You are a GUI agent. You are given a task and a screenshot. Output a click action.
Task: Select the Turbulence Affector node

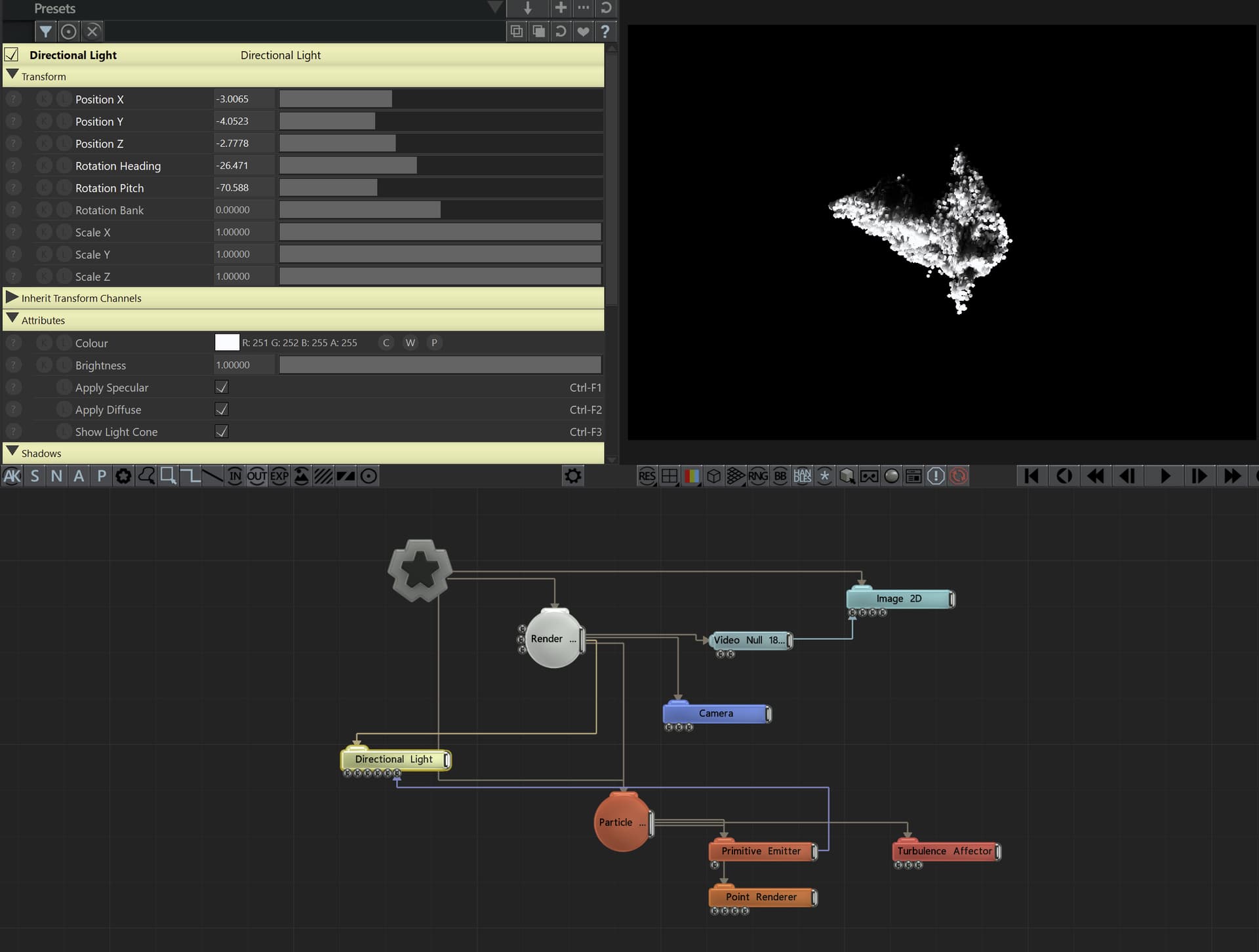(945, 851)
